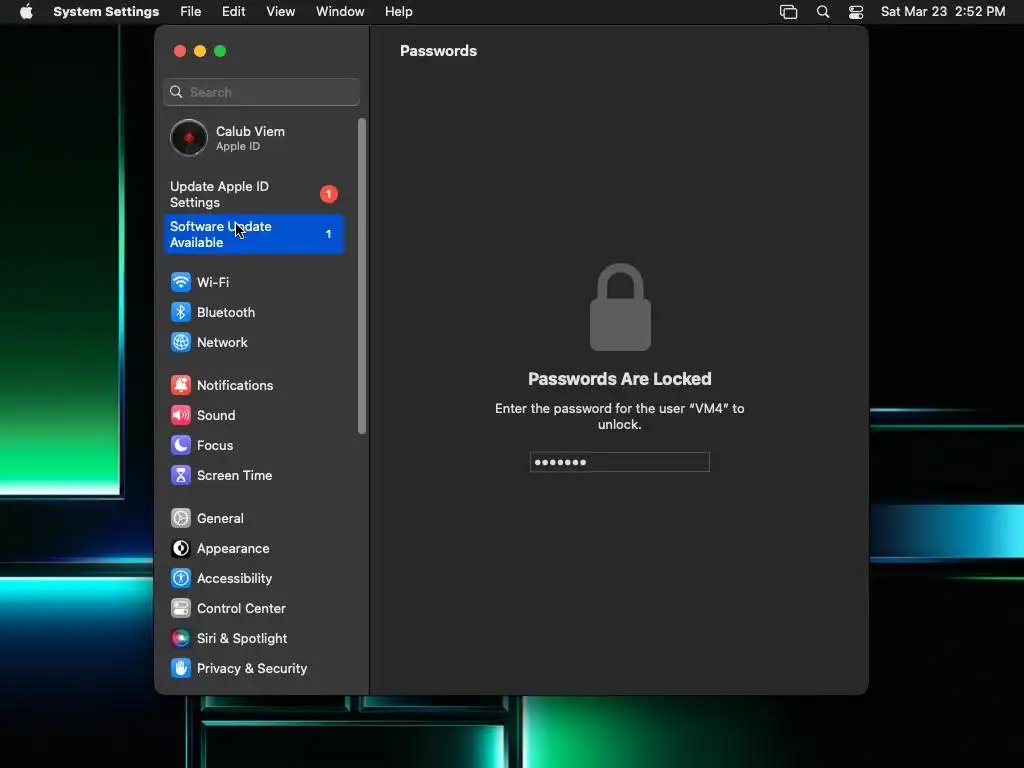This screenshot has height=768, width=1024.
Task: Click the date and time in menu bar
Action: tap(943, 12)
